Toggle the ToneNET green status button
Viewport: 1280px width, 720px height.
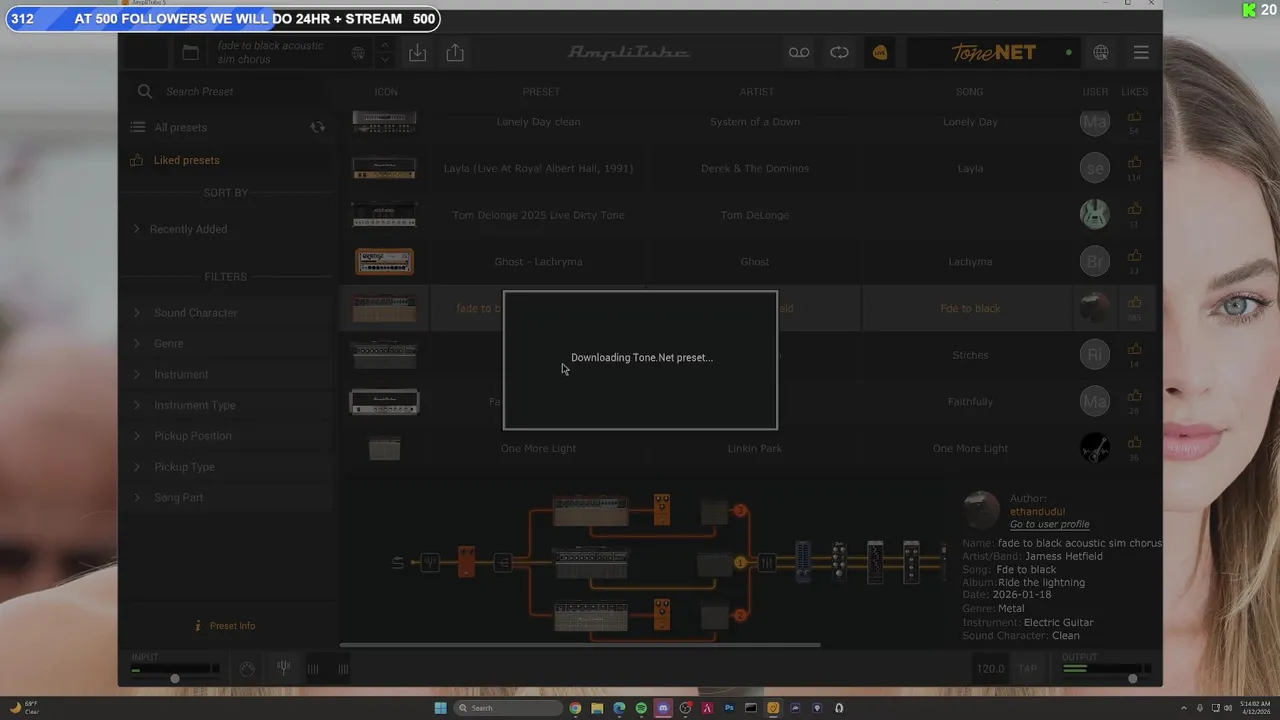1069,53
